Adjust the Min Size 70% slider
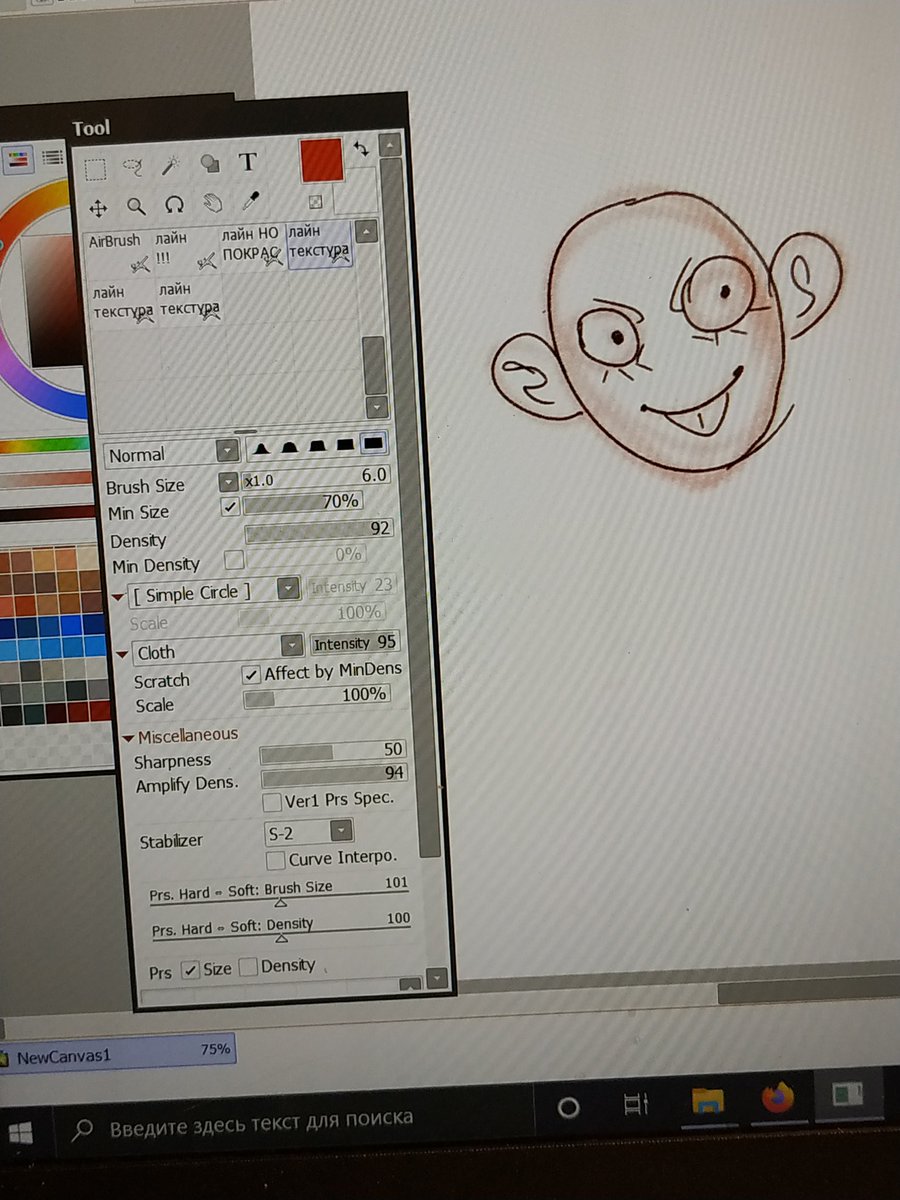The height and width of the screenshot is (1200, 900). (x=303, y=504)
